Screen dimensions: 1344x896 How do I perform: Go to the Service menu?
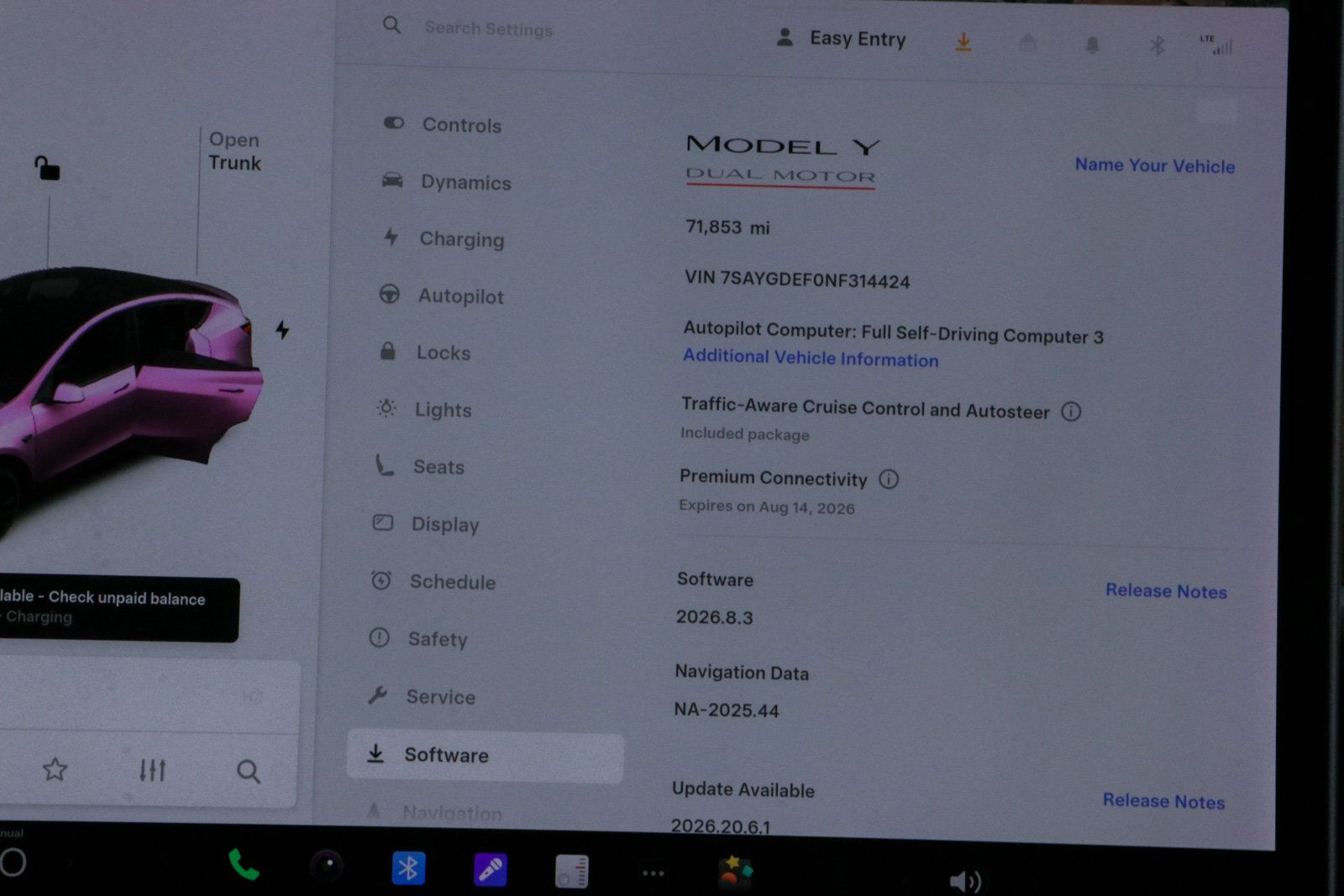point(422,696)
